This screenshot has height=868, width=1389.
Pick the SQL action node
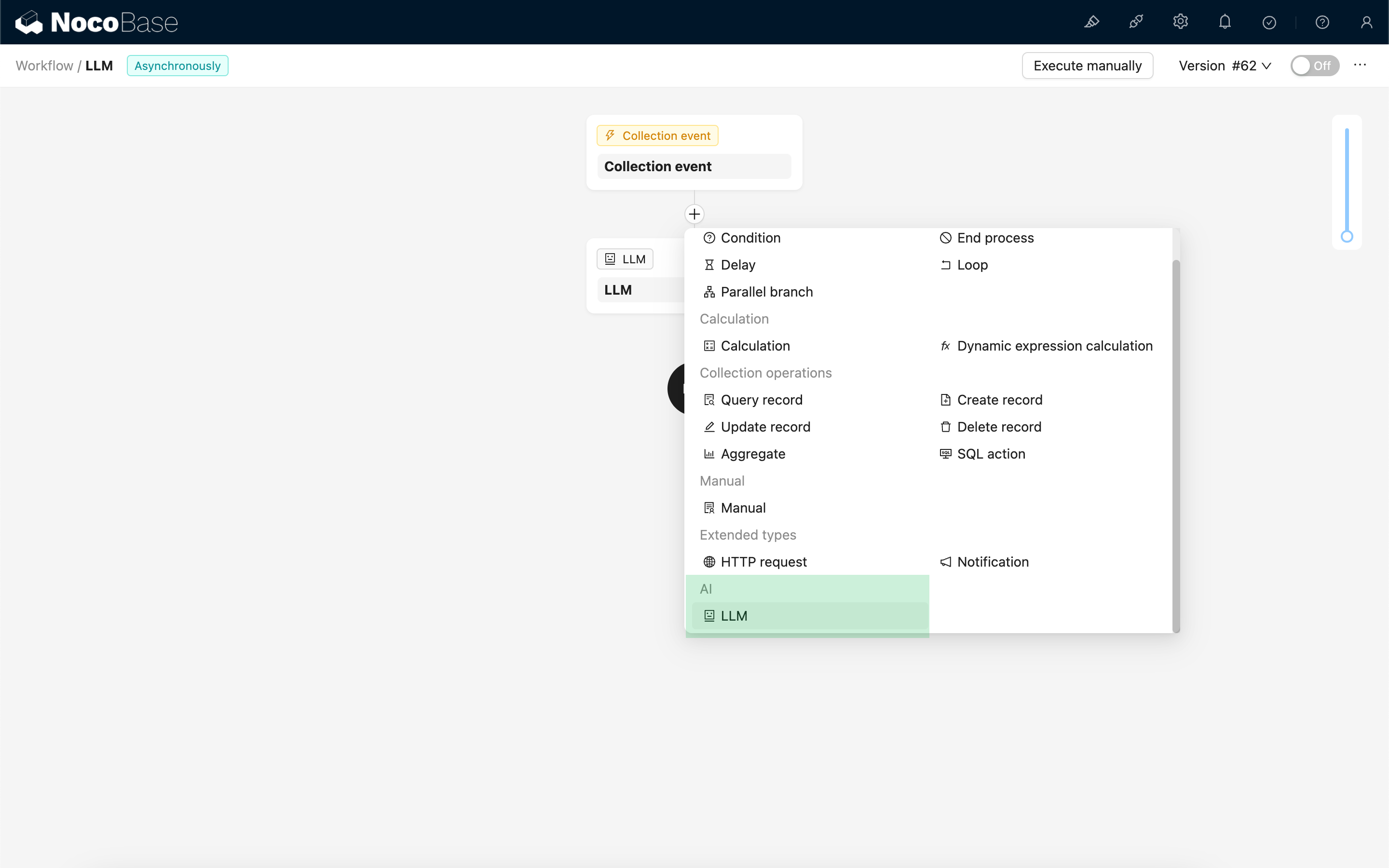[990, 453]
